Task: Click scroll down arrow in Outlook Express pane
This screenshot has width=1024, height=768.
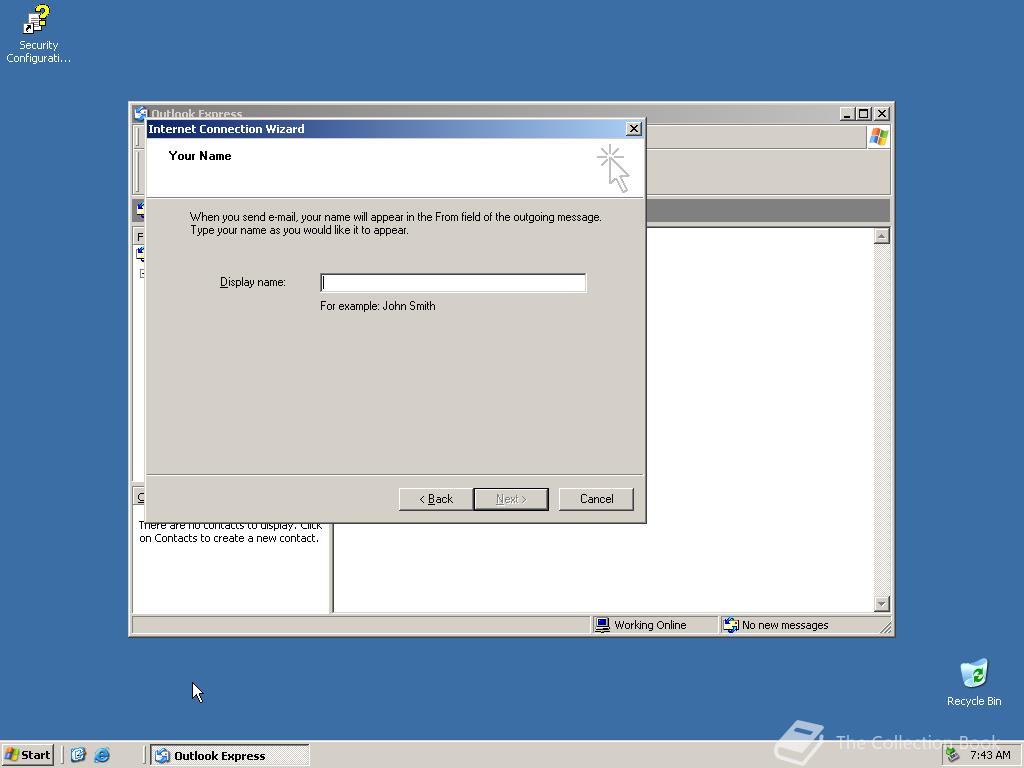Action: [x=882, y=604]
